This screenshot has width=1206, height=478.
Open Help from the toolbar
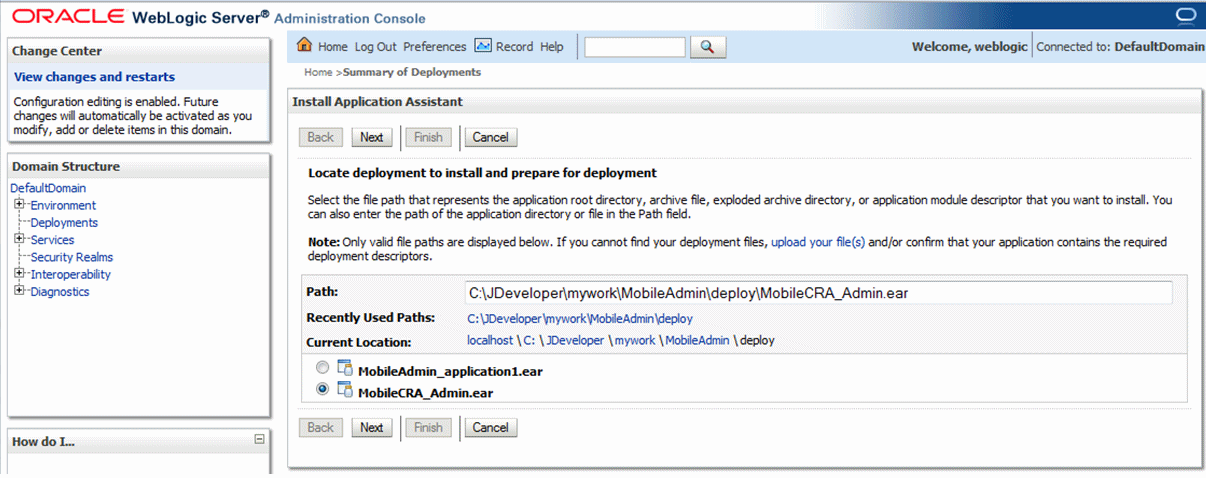tap(552, 47)
